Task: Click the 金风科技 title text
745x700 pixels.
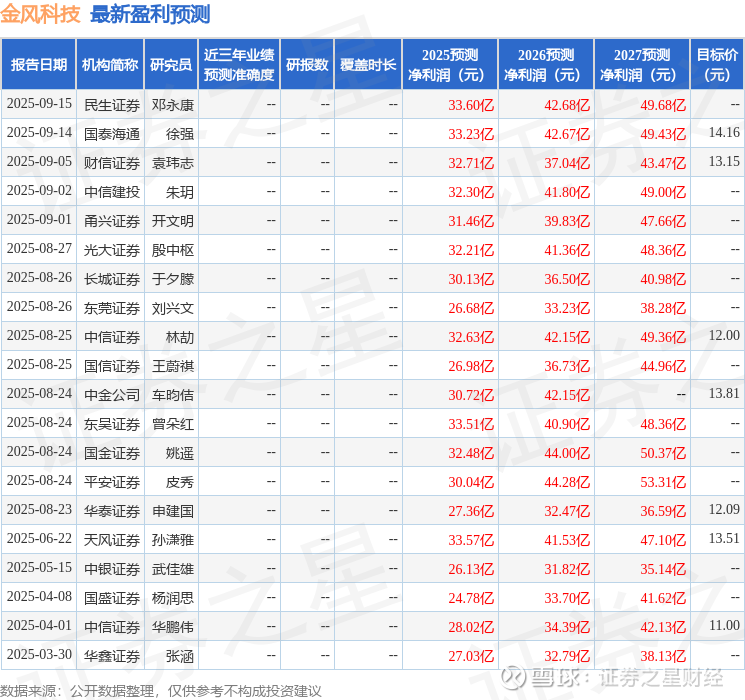Action: (40, 14)
